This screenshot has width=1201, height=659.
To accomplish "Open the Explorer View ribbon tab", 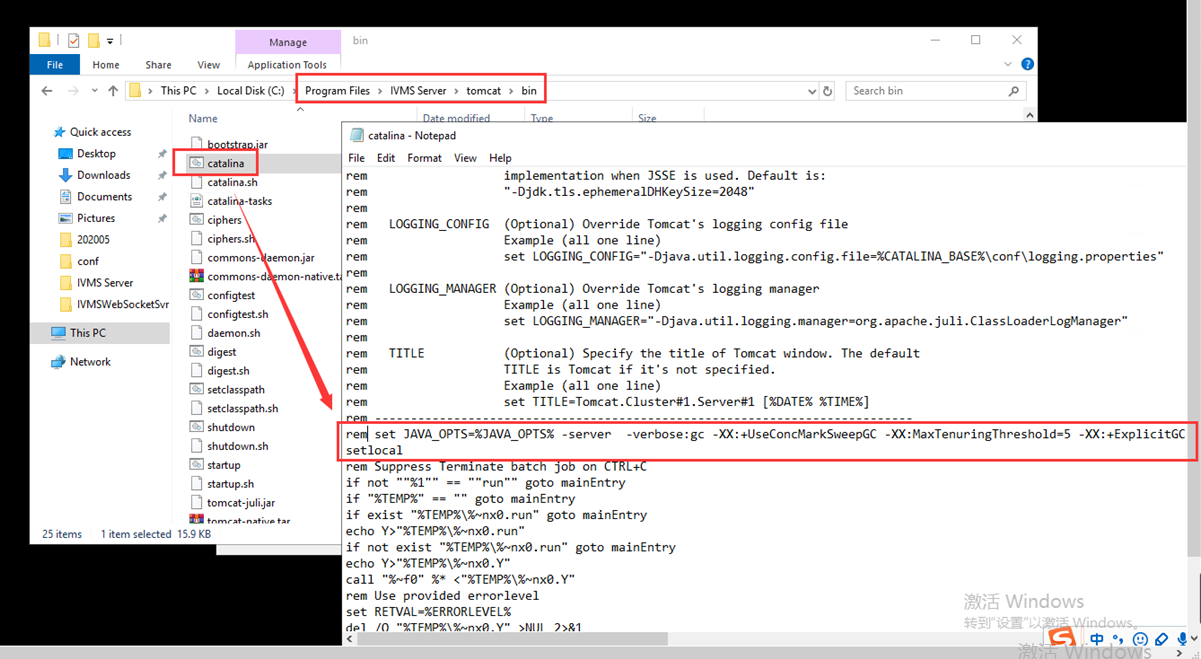I will tap(208, 65).
